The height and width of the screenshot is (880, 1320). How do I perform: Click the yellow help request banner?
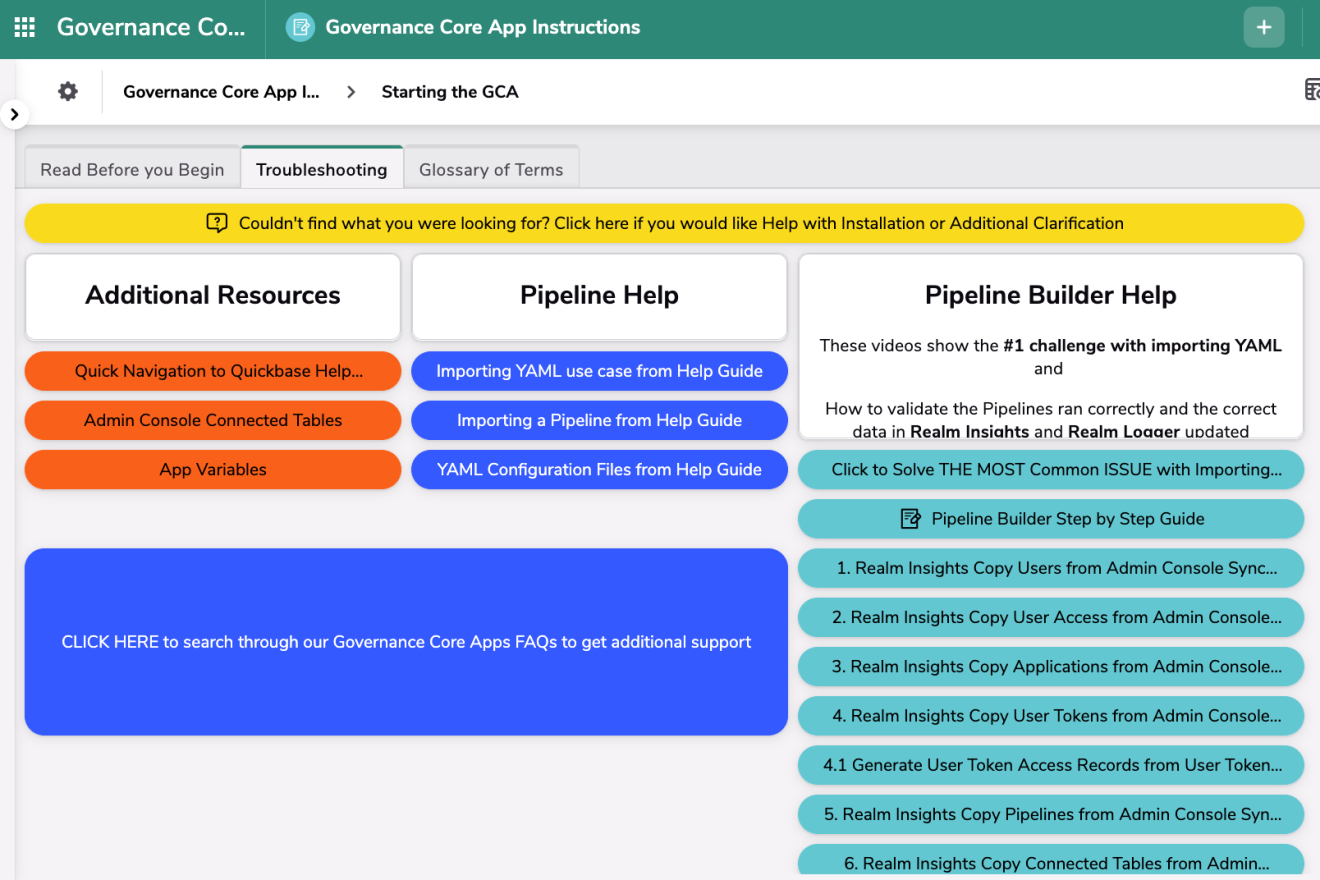664,223
